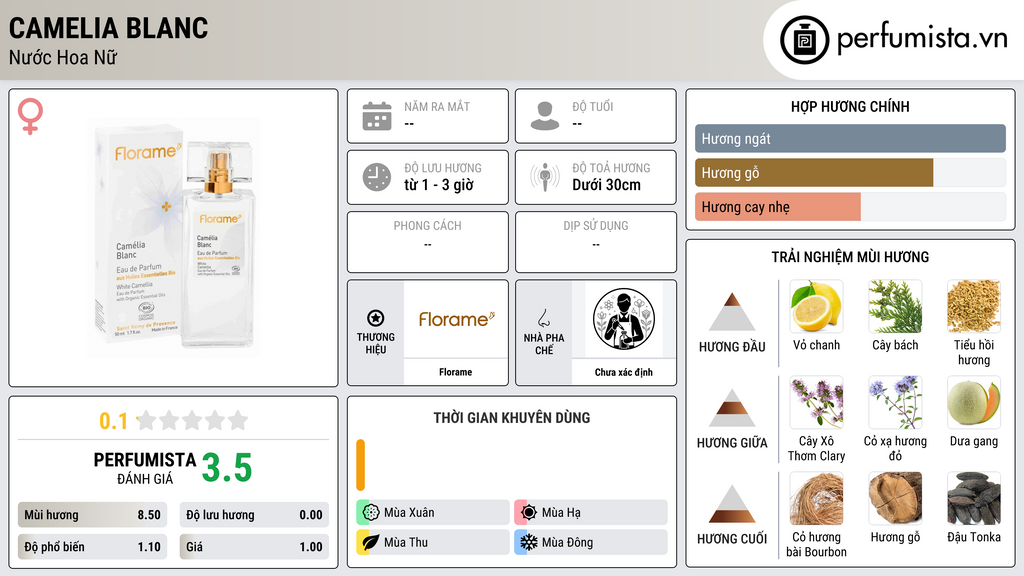Image resolution: width=1024 pixels, height=576 pixels.
Task: Click the Mùi hương 8.50 score bar
Action: (x=92, y=515)
